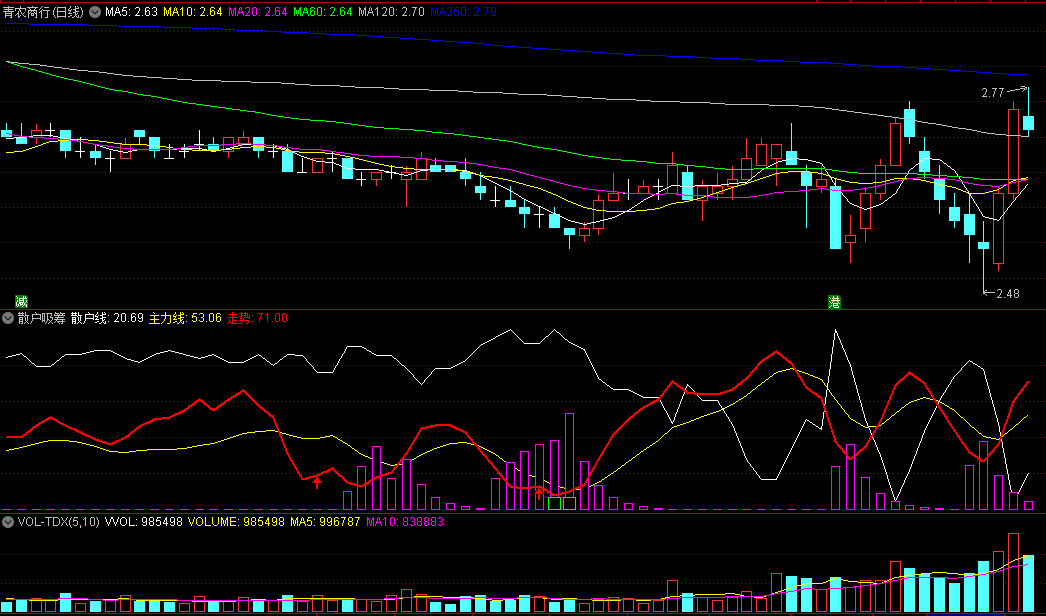The height and width of the screenshot is (616, 1046).
Task: Expand the 散户吸筹 indicator panel menu icon
Action: click(x=8, y=318)
